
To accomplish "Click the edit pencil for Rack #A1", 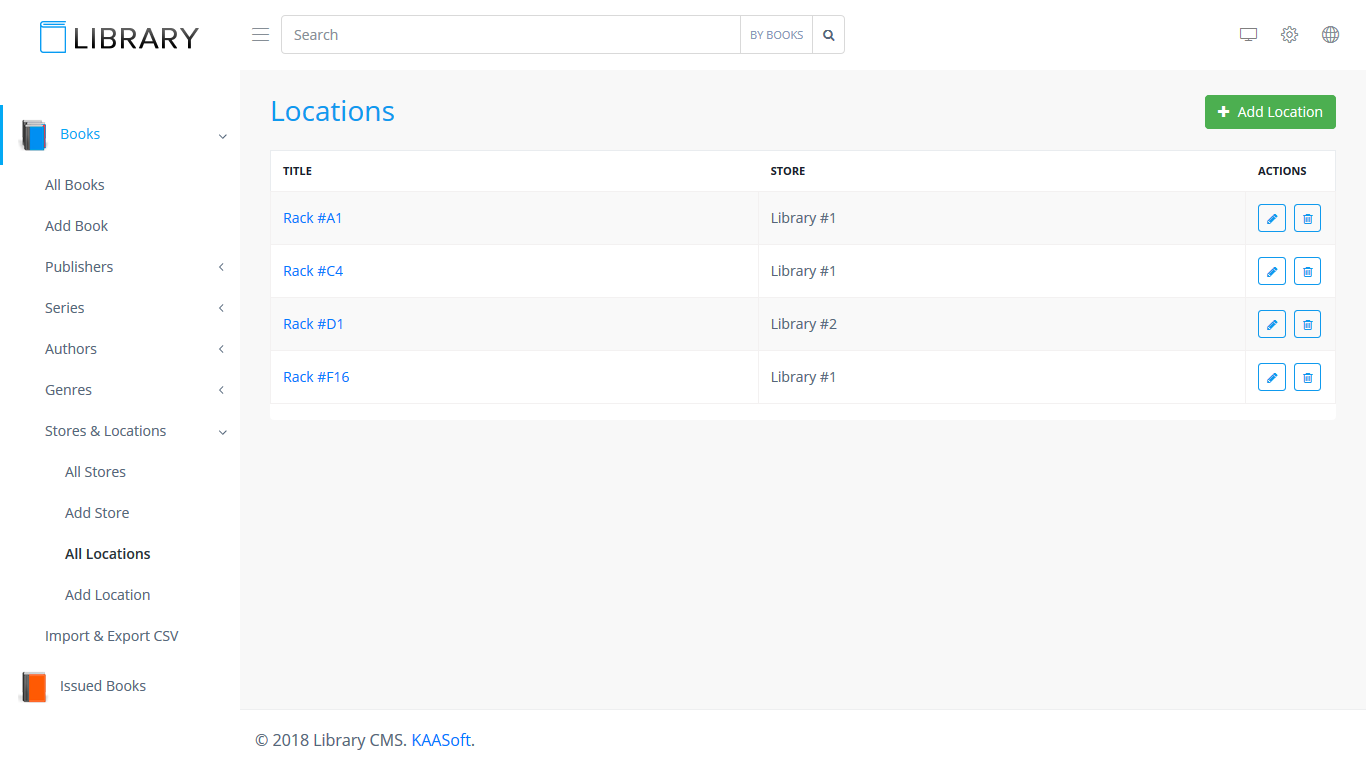I will [1271, 218].
